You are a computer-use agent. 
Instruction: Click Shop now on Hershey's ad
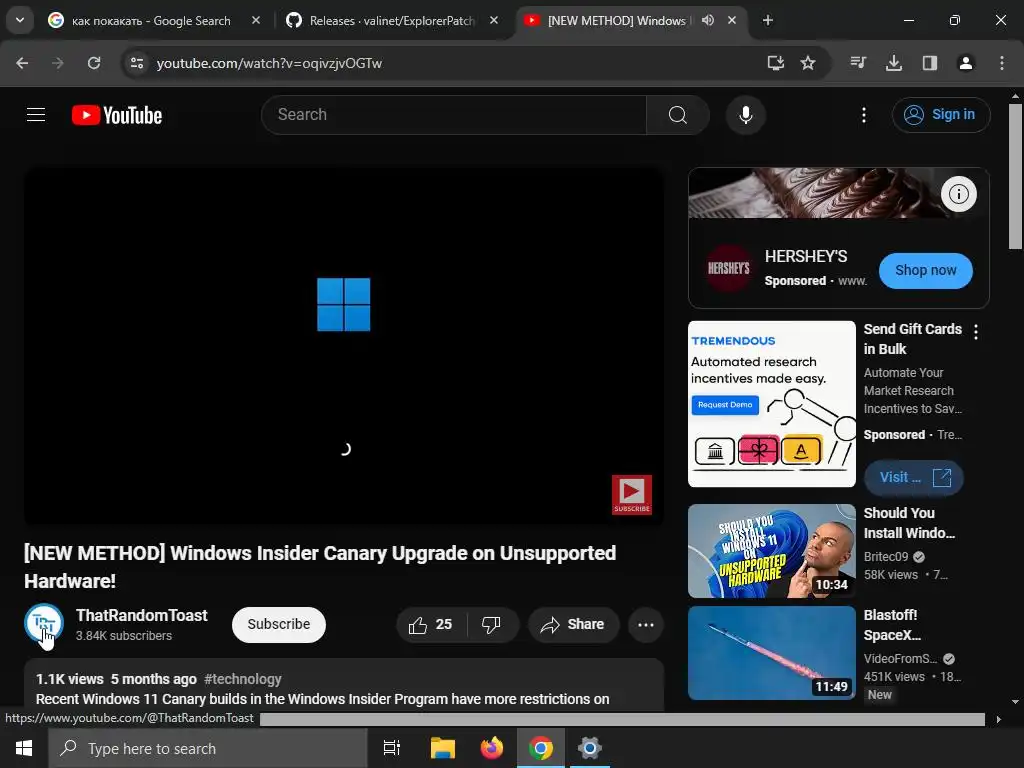click(925, 270)
